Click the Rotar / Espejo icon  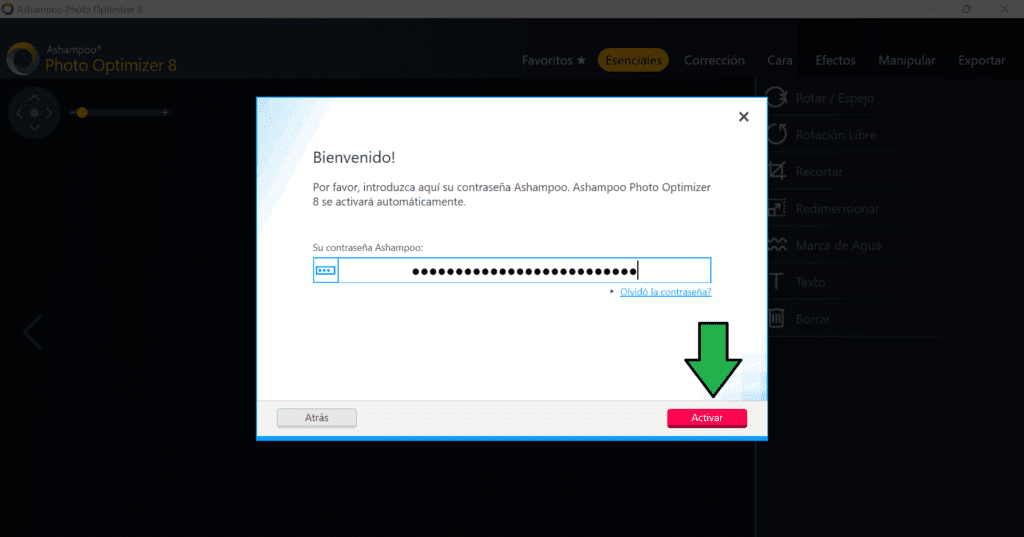pyautogui.click(x=776, y=98)
